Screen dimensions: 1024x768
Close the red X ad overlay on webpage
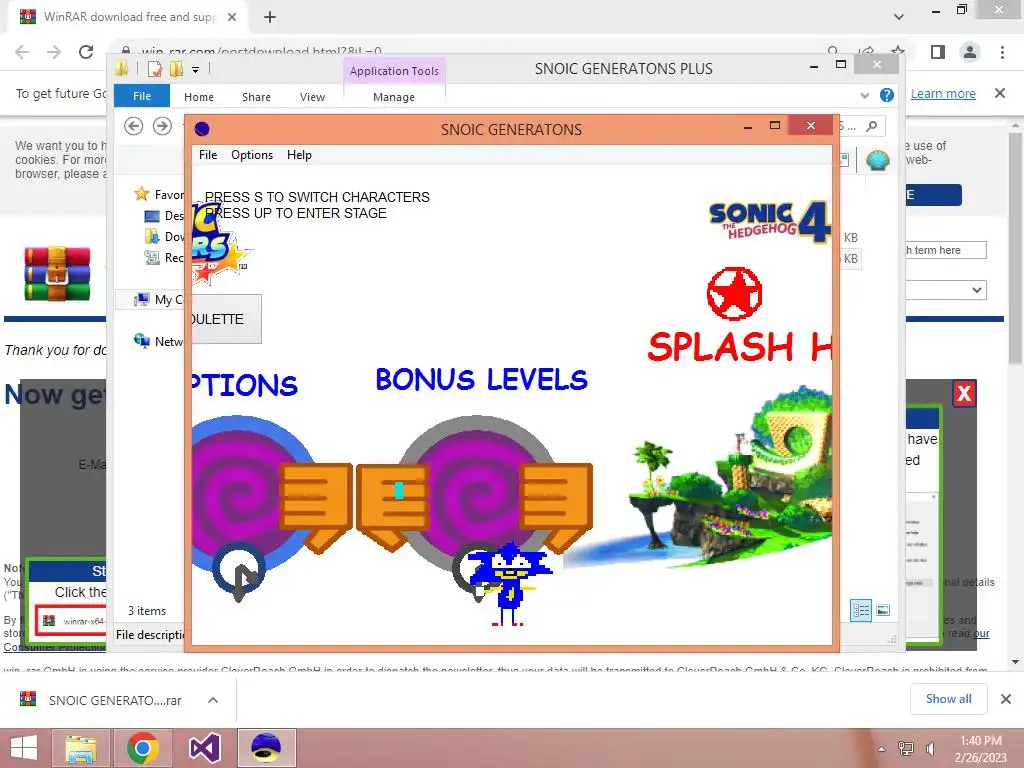pos(964,393)
